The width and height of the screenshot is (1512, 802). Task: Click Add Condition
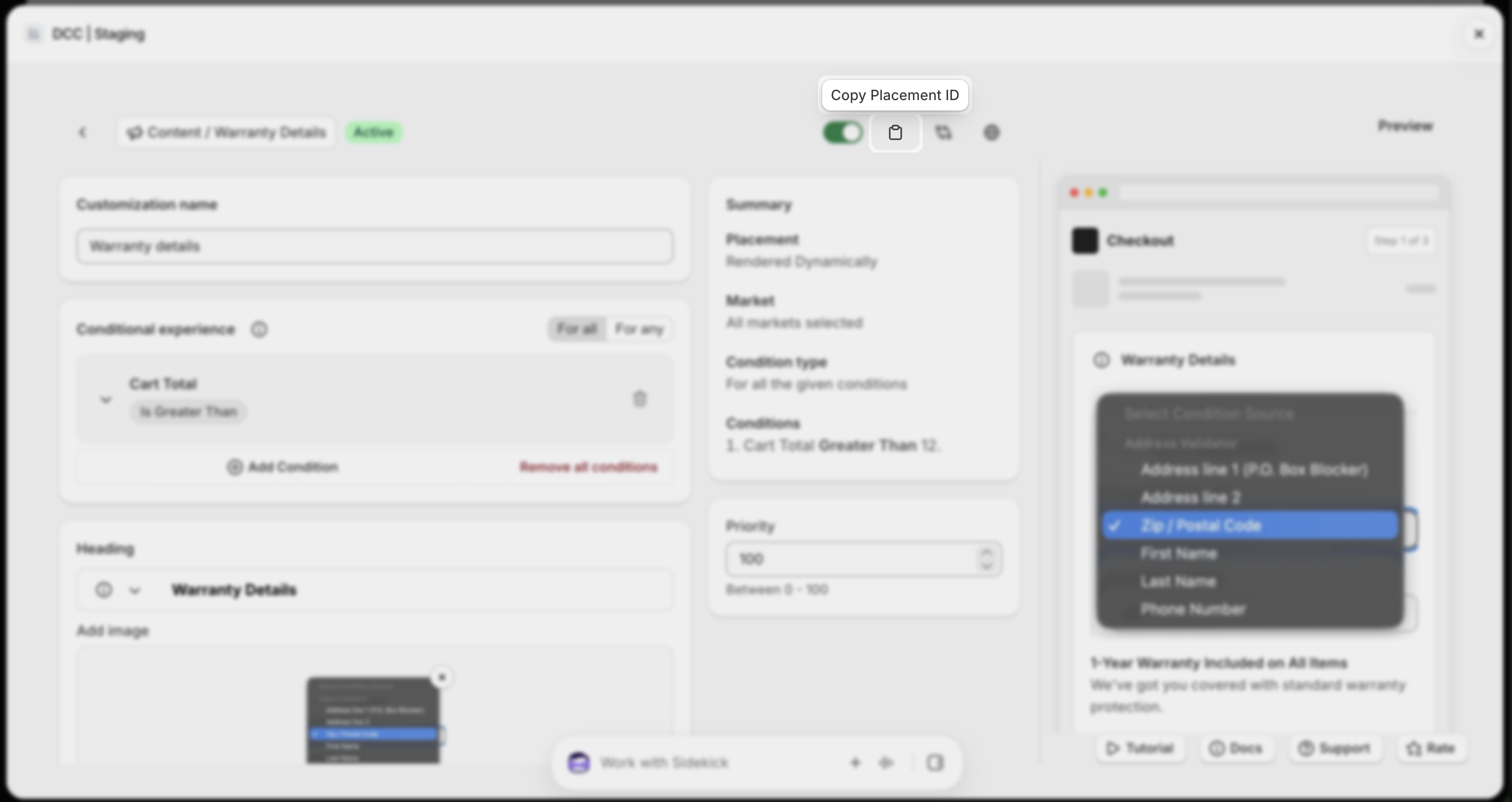[283, 467]
